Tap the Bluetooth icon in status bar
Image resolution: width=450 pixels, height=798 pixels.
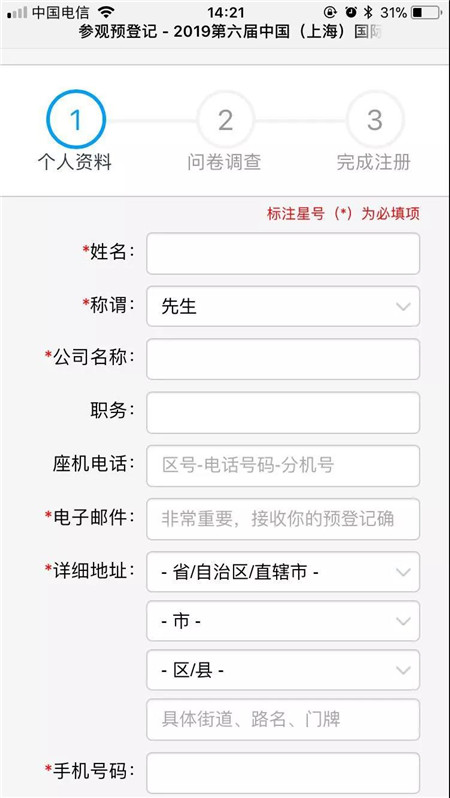pyautogui.click(x=370, y=12)
